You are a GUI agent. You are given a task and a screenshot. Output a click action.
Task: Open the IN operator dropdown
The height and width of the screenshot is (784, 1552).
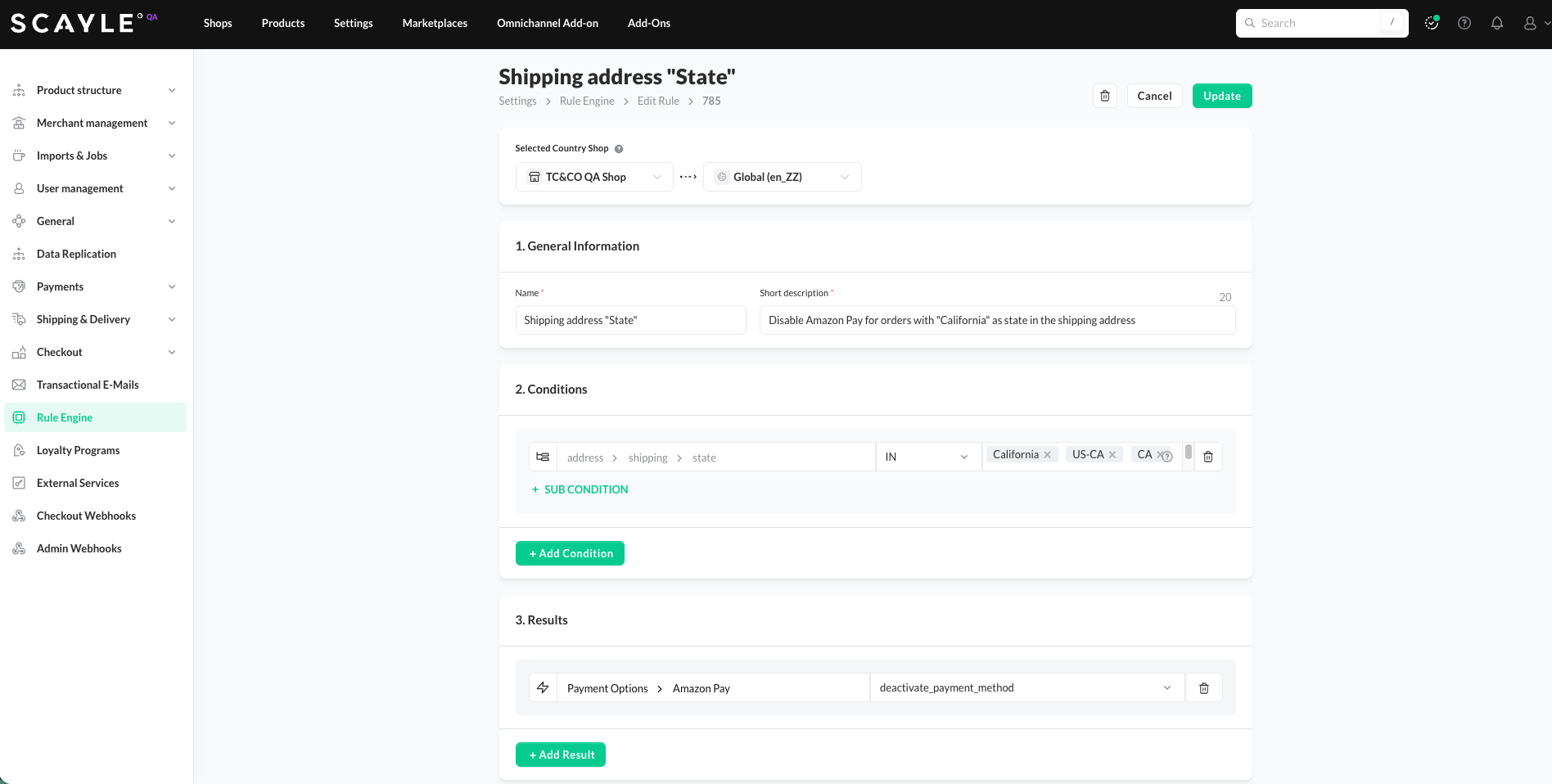pyautogui.click(x=928, y=457)
